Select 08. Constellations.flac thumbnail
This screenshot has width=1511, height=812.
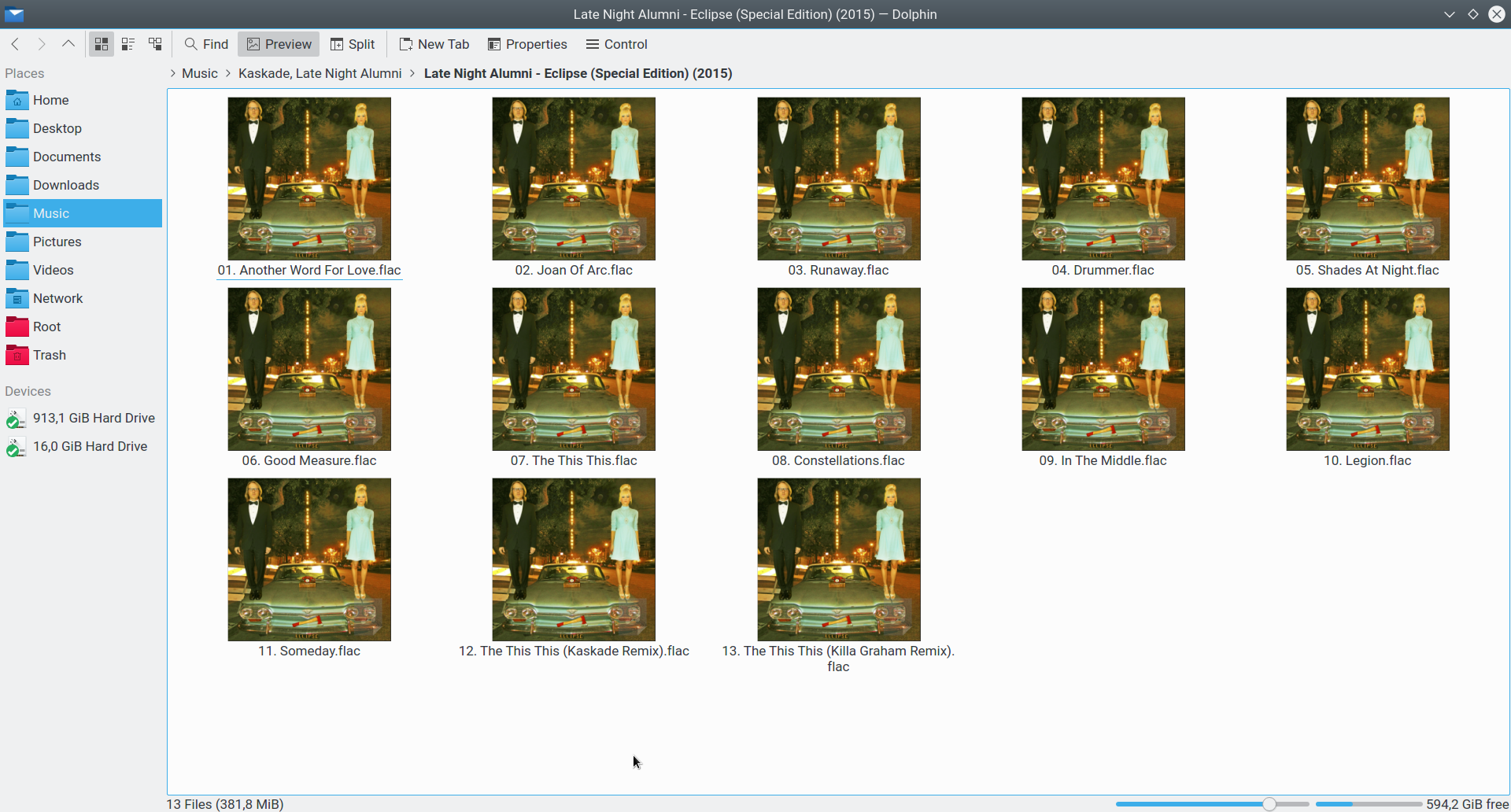tap(839, 369)
